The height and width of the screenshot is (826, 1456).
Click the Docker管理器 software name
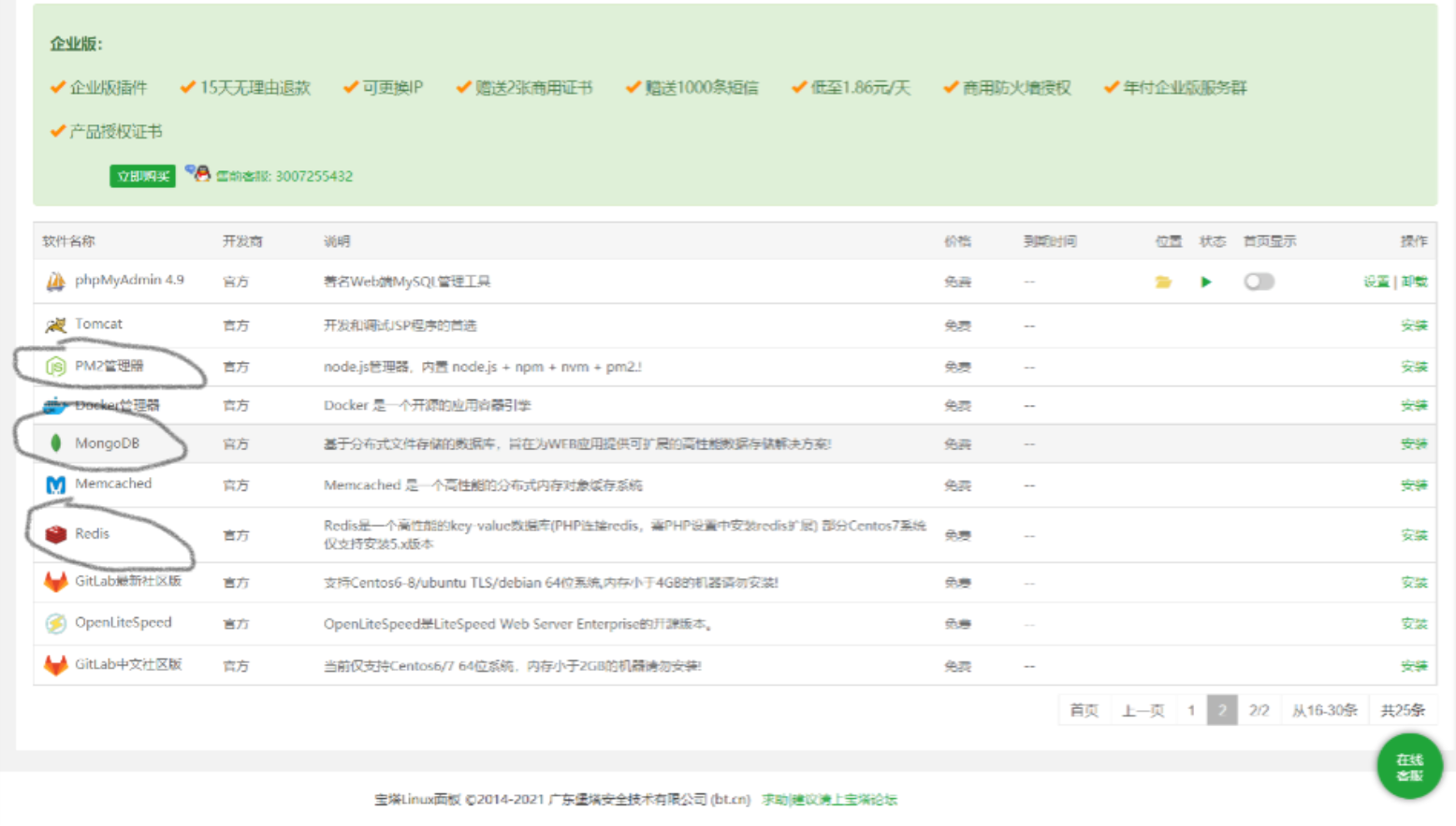click(117, 405)
